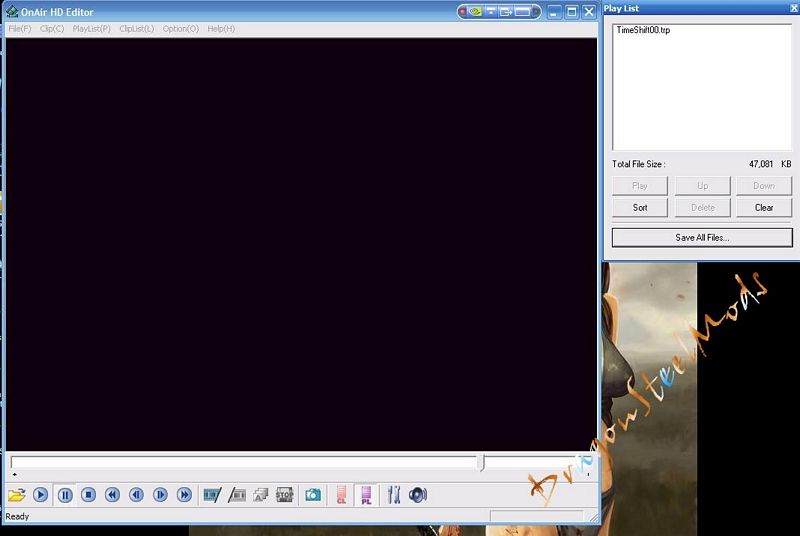Image resolution: width=800 pixels, height=536 pixels.
Task: Click the seek bar slider thumb
Action: pyautogui.click(x=481, y=463)
